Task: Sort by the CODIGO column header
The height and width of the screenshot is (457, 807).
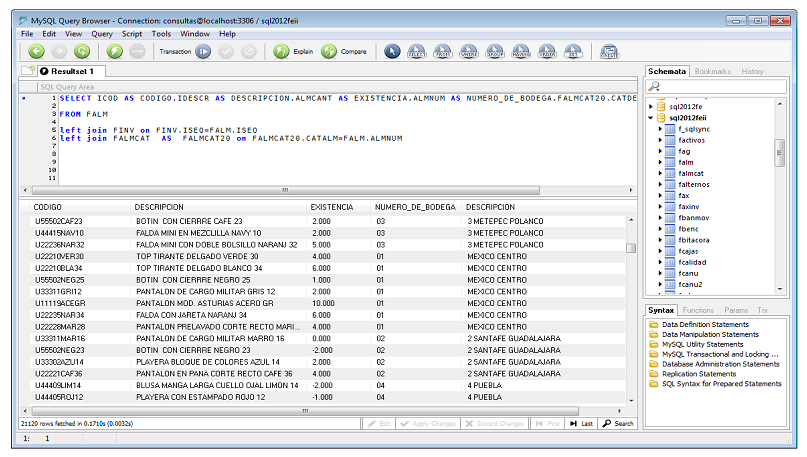Action: tap(79, 207)
